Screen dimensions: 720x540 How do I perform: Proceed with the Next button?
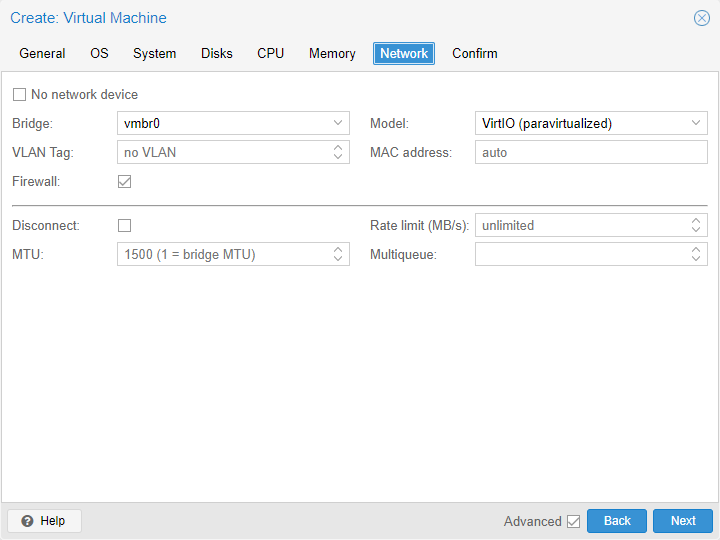point(683,521)
